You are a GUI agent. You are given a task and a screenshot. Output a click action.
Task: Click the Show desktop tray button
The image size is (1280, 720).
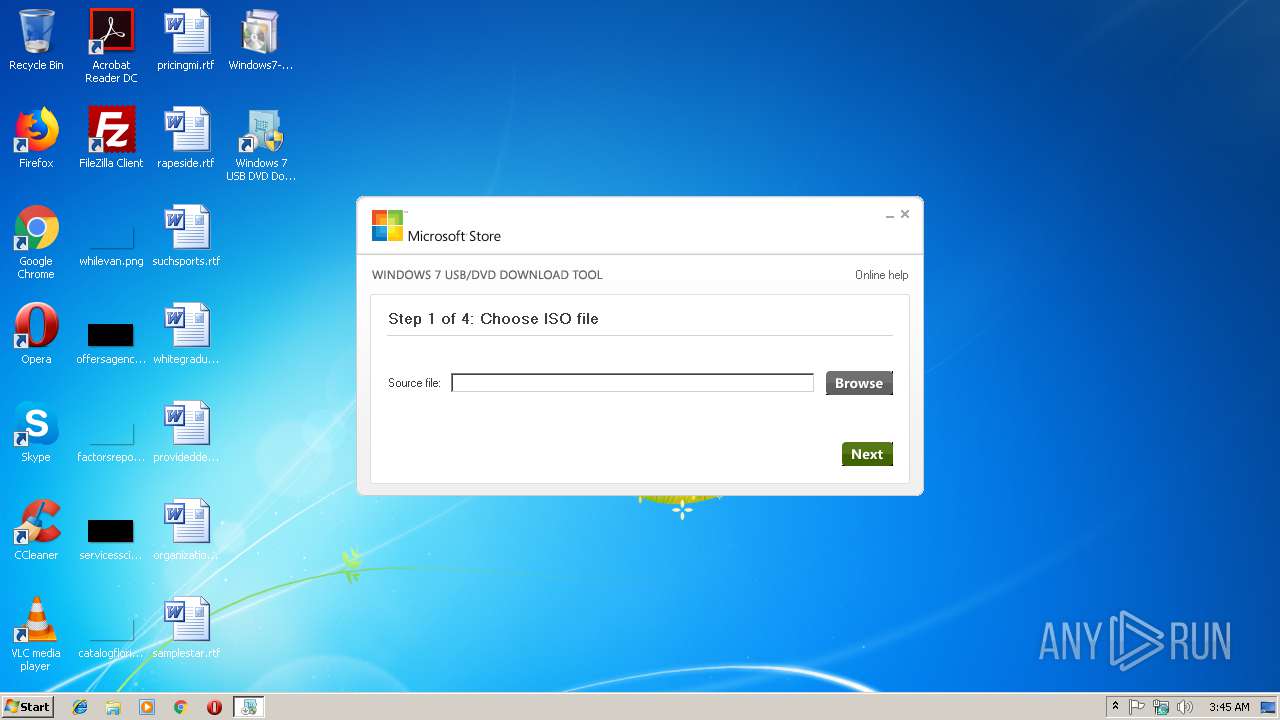tap(1269, 707)
